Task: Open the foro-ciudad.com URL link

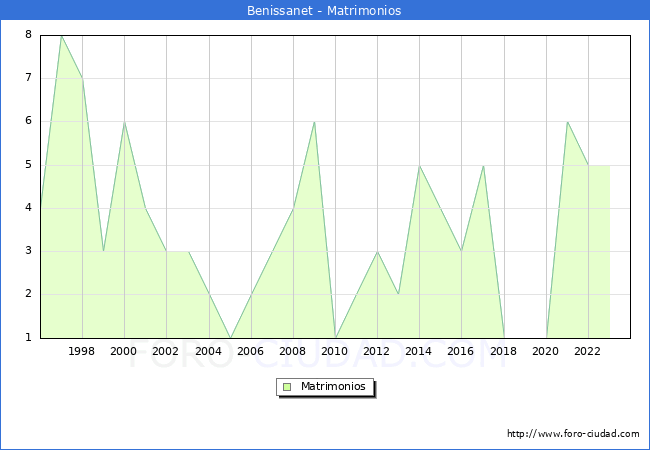Action: (573, 434)
